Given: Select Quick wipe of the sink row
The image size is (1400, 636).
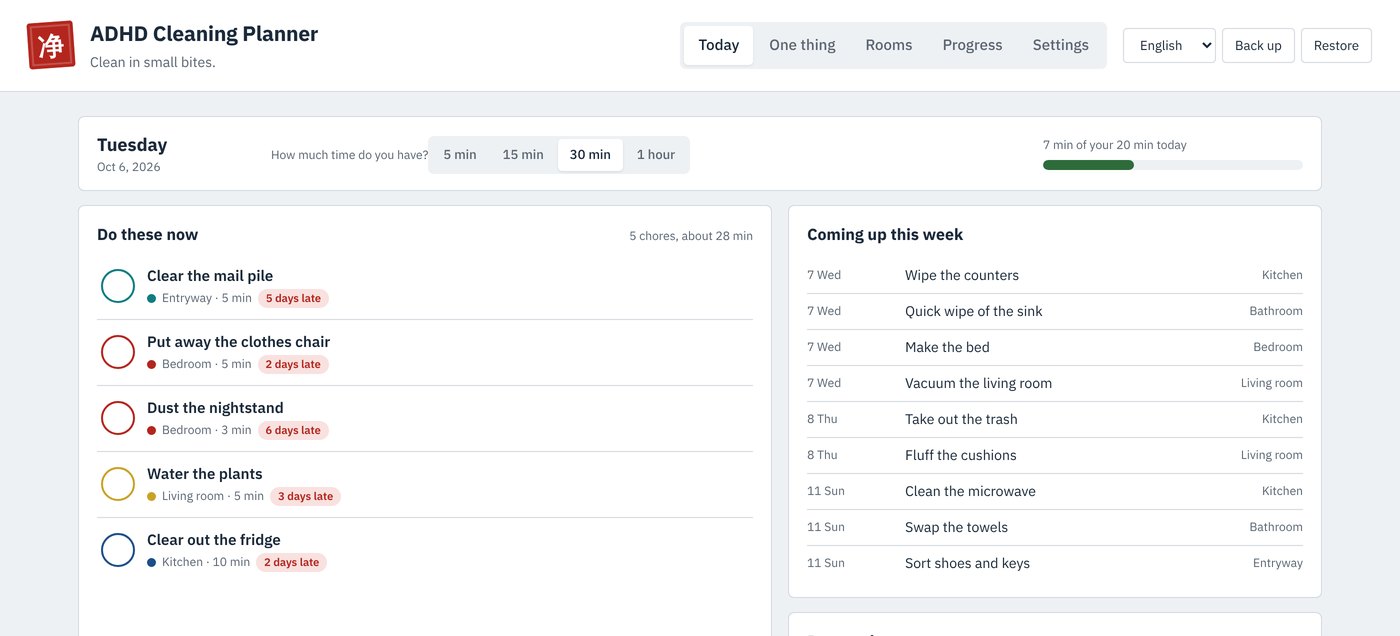Looking at the screenshot, I should pos(1055,311).
